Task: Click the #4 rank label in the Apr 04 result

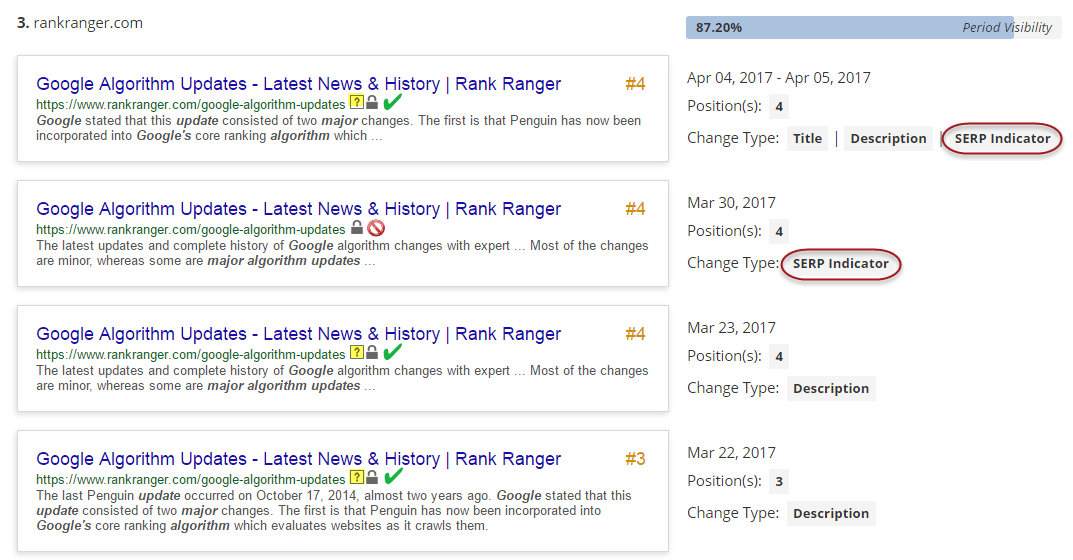Action: click(635, 84)
